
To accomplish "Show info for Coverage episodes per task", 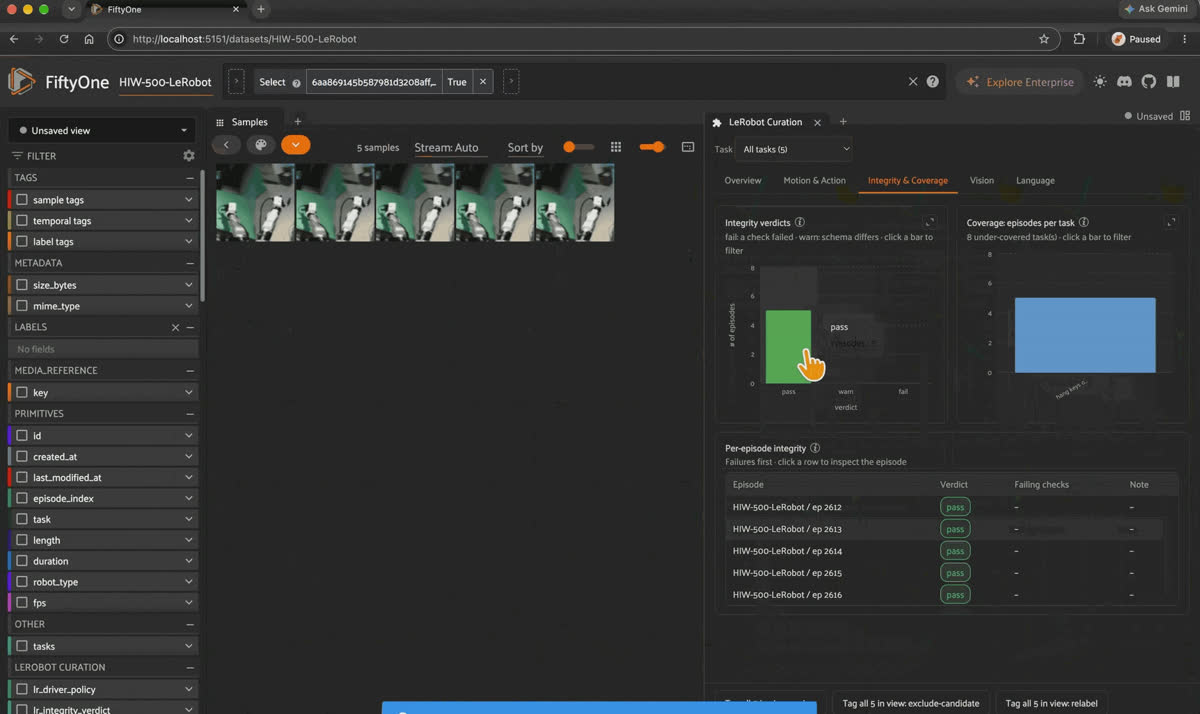I will coord(1084,223).
